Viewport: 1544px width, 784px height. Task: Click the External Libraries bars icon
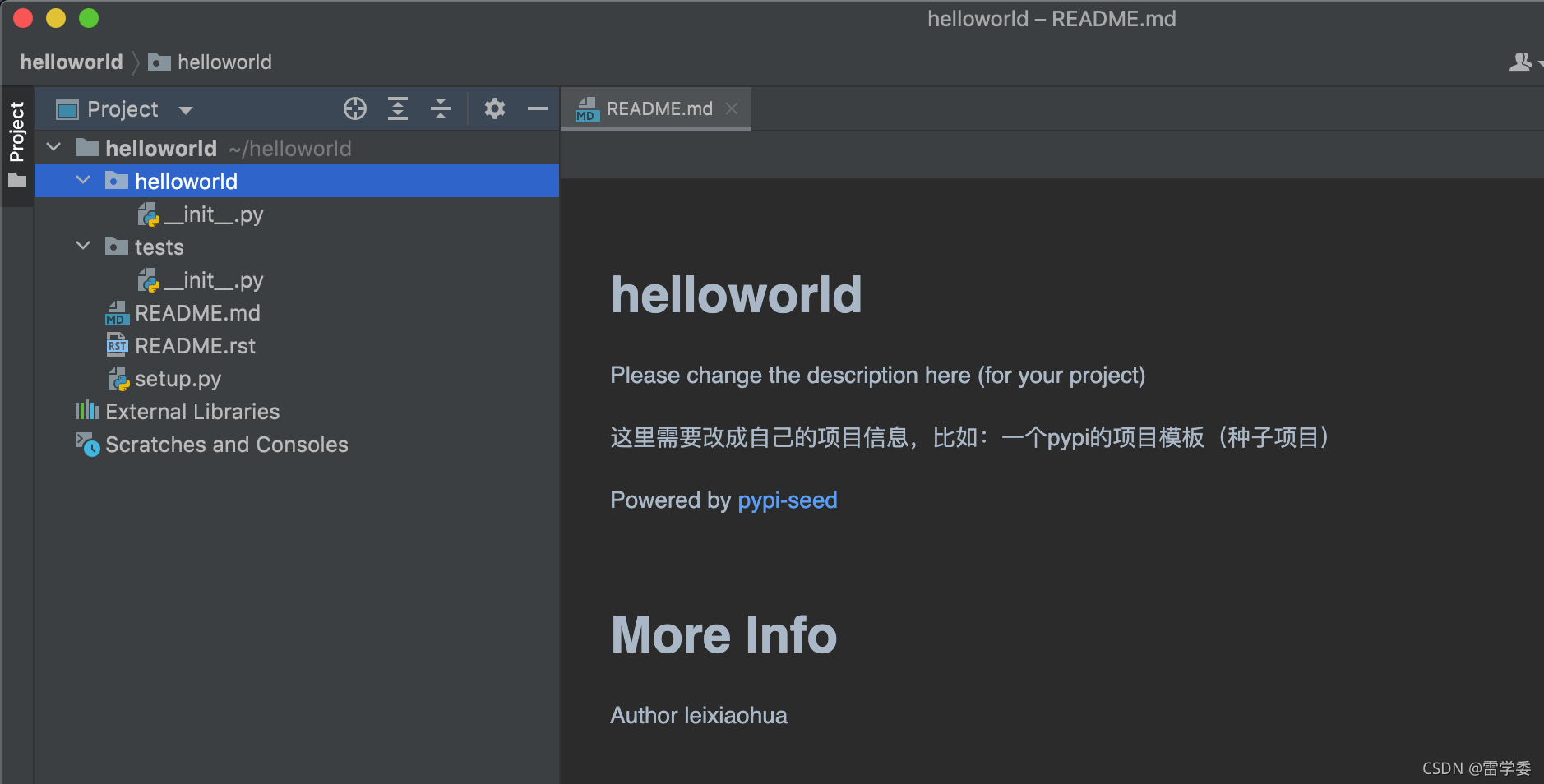click(x=87, y=410)
